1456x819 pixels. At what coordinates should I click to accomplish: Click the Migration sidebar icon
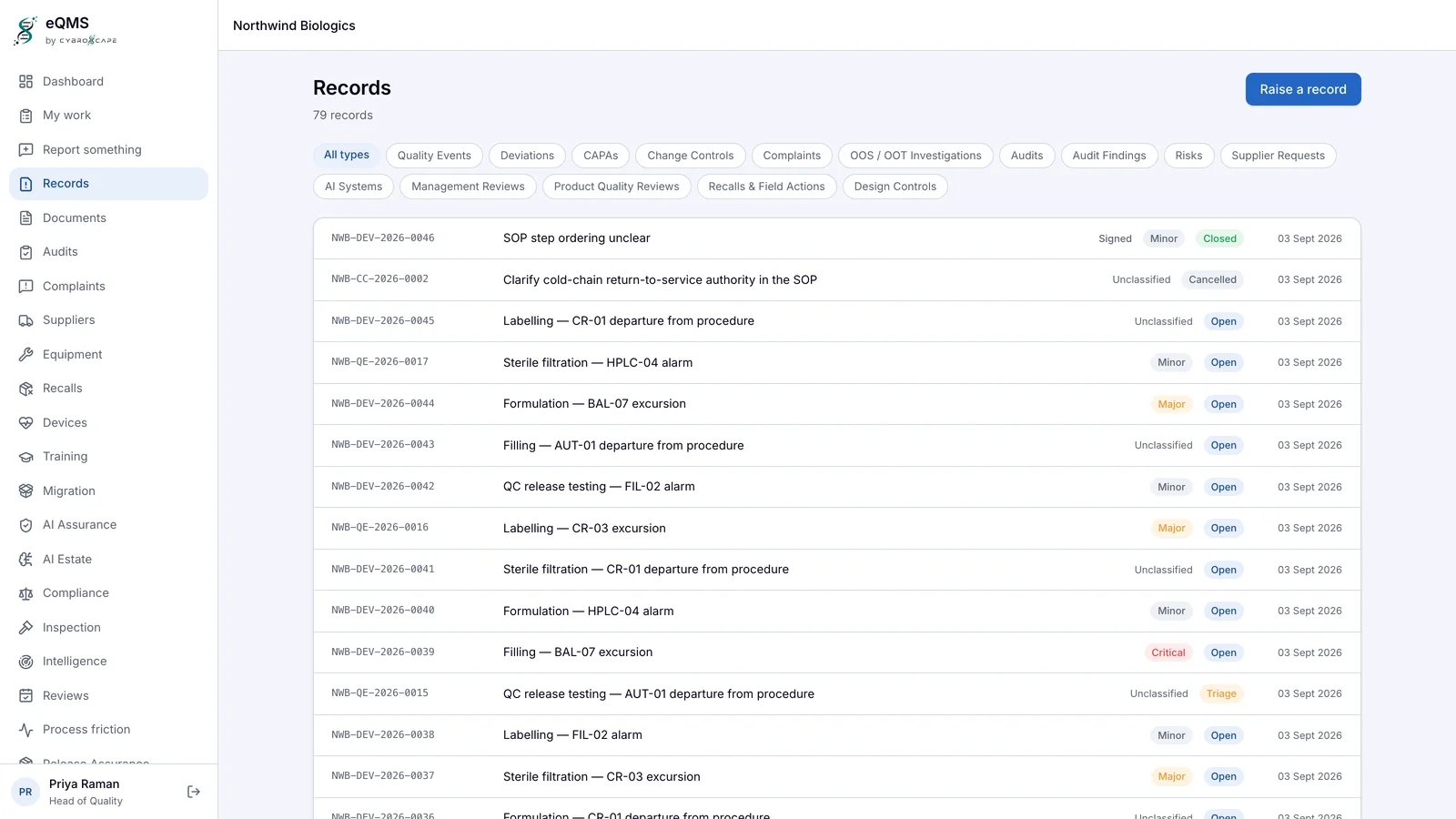point(25,491)
